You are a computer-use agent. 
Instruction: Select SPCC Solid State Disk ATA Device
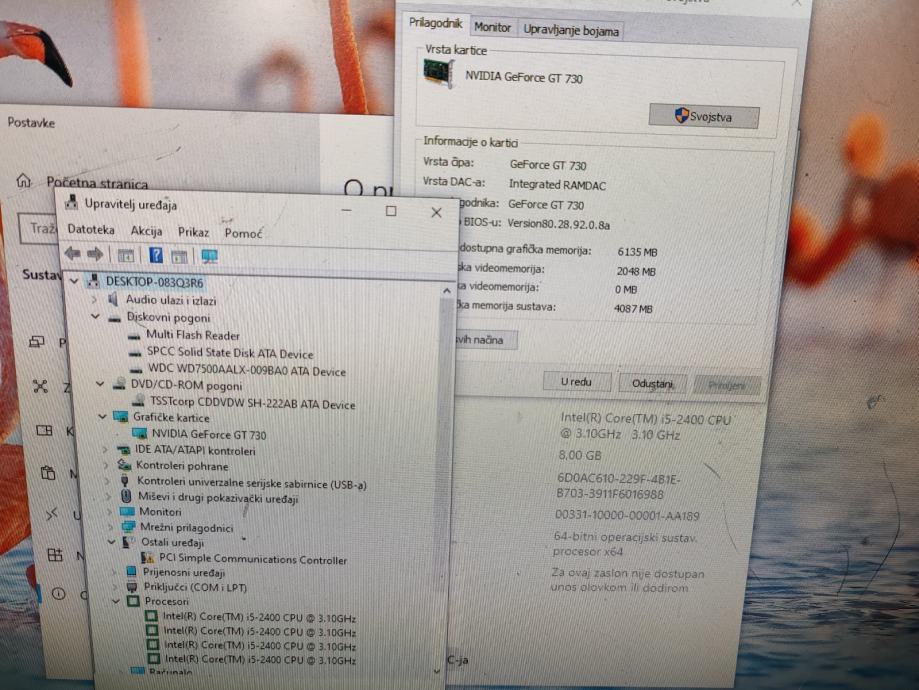tap(230, 353)
